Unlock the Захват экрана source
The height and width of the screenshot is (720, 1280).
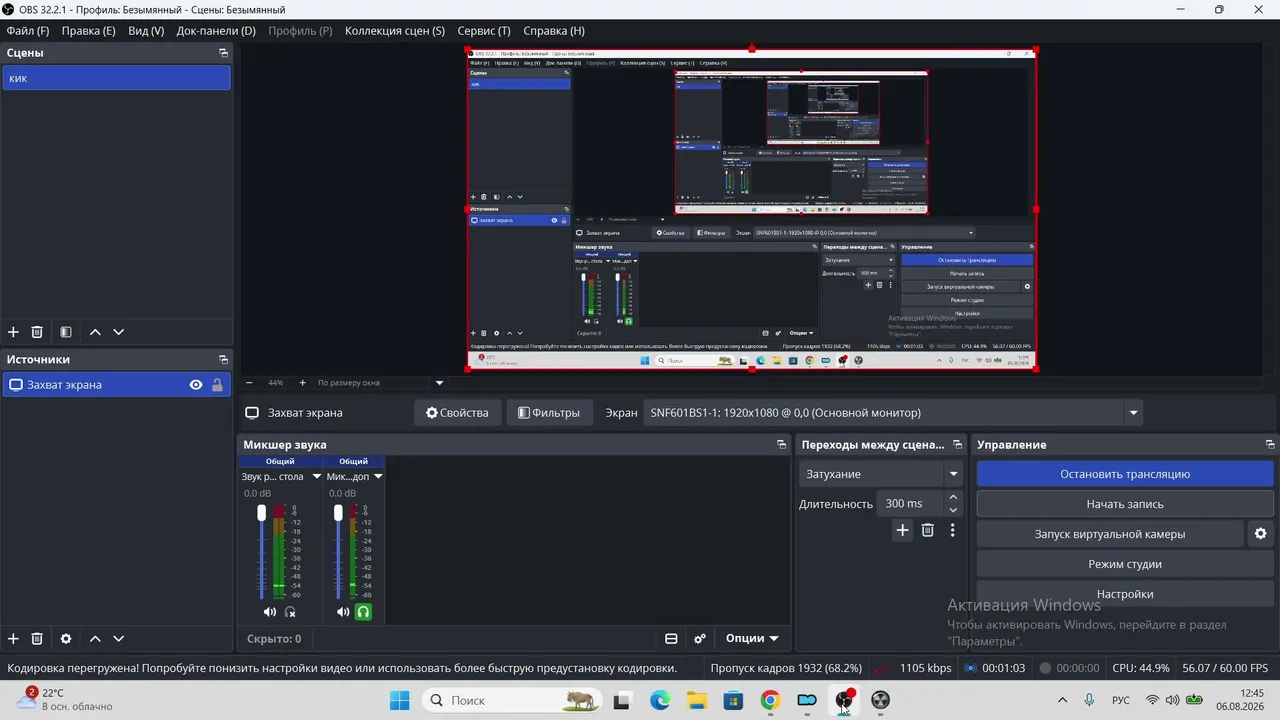[217, 385]
